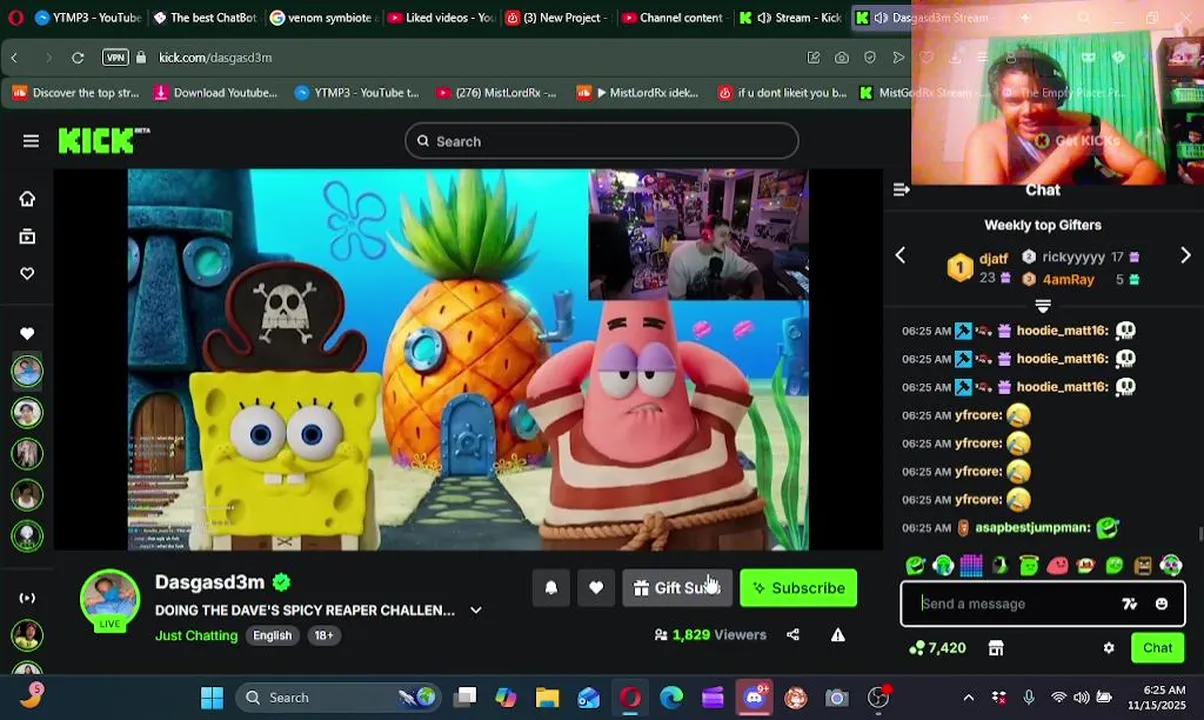Show previous top gifters with left arrow
Viewport: 1204px width, 720px height.
[x=900, y=256]
